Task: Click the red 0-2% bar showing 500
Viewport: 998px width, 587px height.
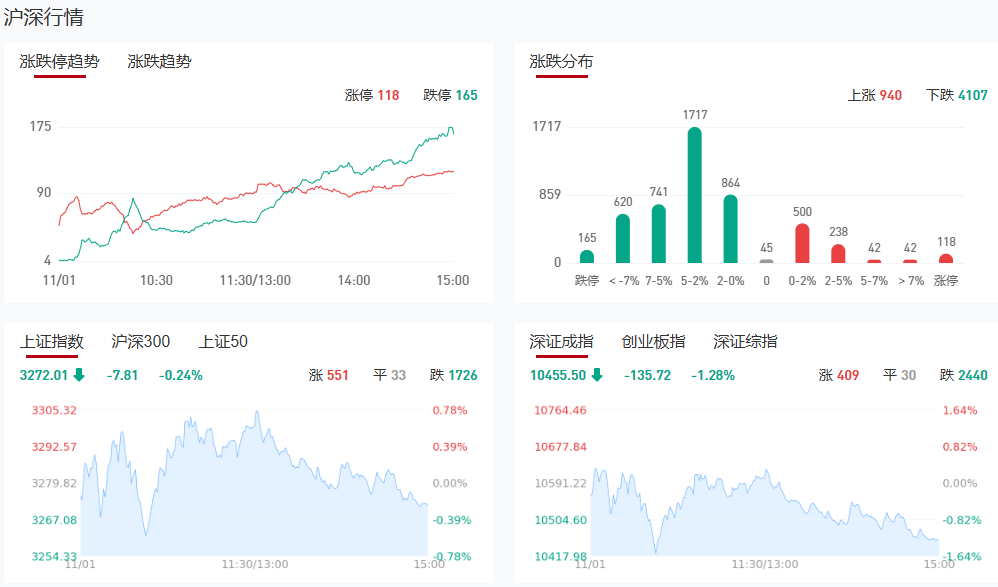Action: (x=802, y=243)
